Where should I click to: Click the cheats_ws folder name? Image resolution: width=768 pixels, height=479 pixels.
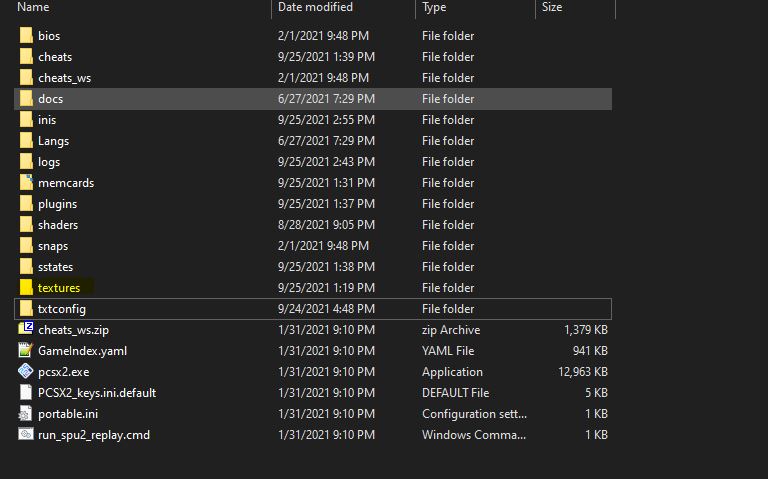[x=65, y=78]
